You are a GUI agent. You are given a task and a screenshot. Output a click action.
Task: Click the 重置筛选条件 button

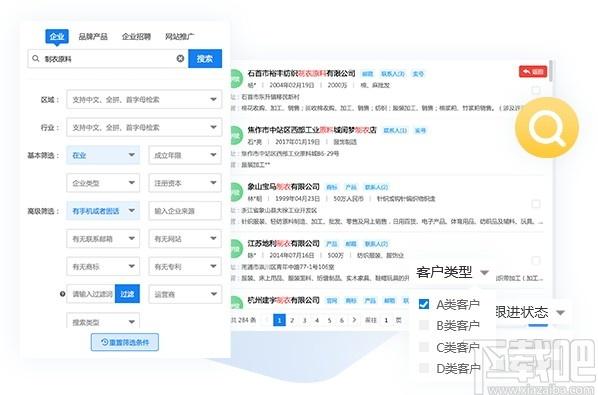125,342
